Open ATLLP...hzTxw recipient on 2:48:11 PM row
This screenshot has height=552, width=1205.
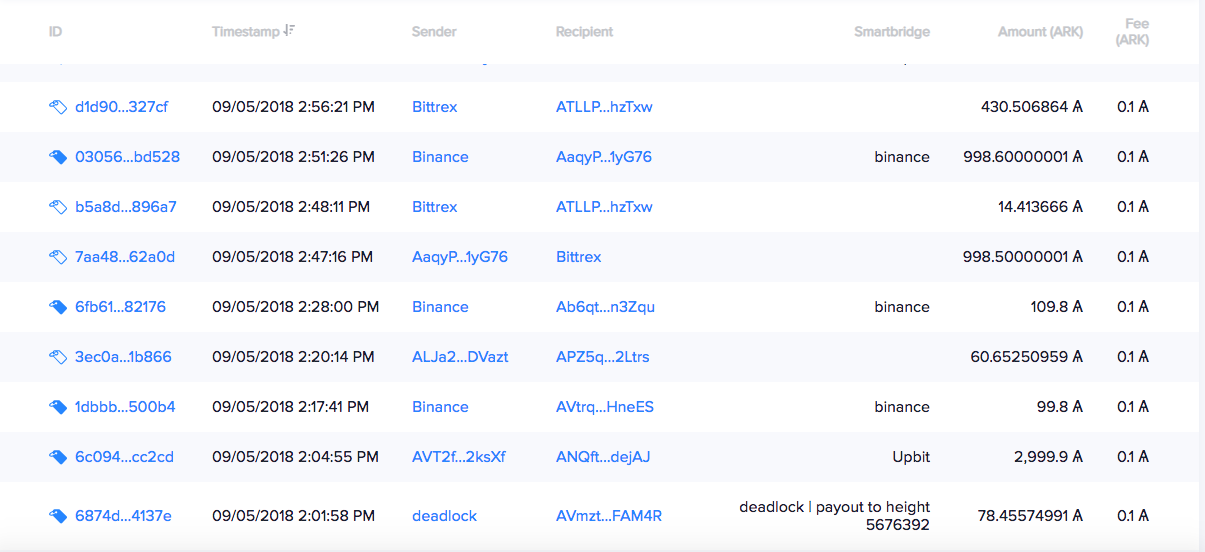[604, 207]
